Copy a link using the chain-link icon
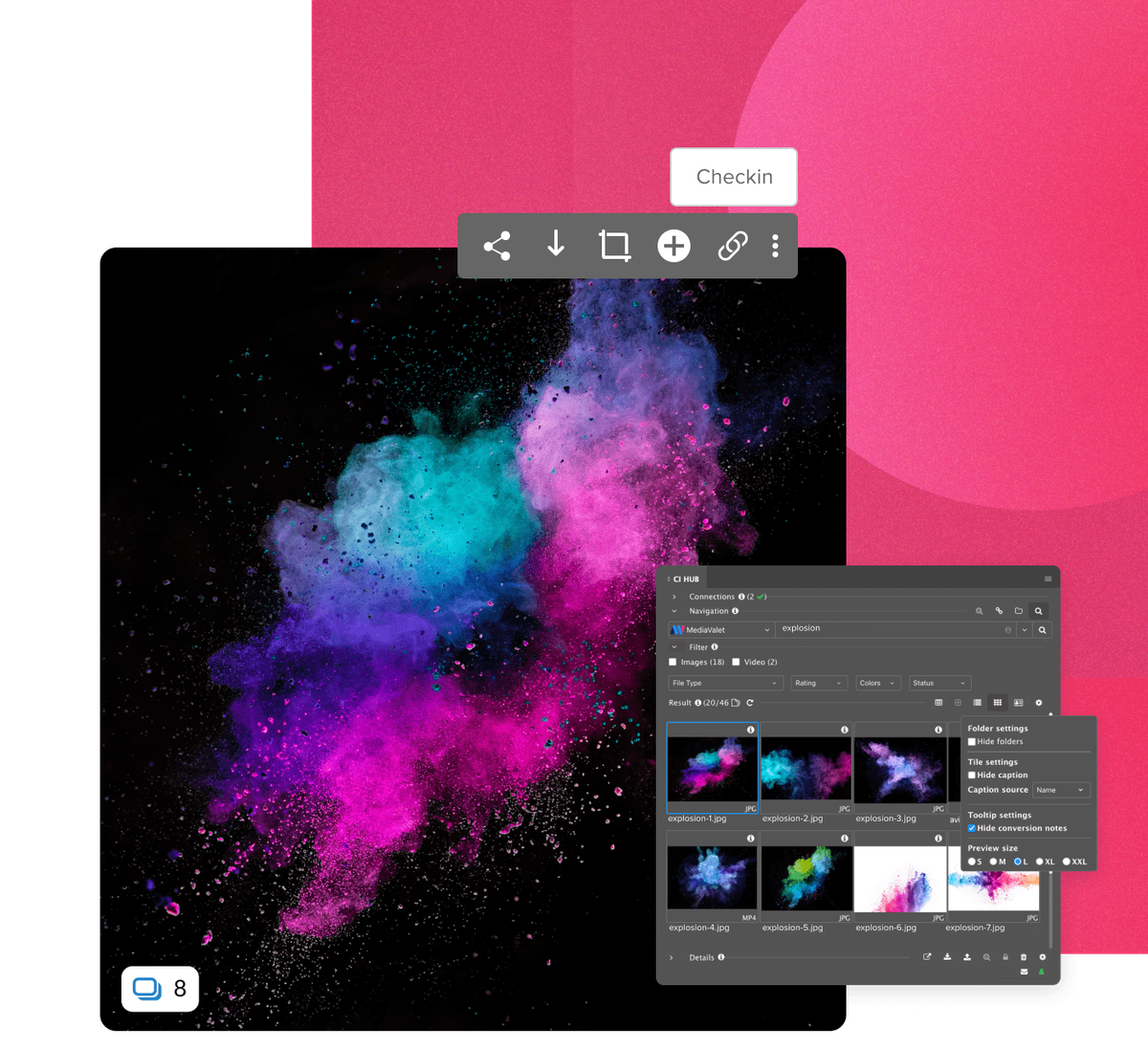 coord(733,246)
